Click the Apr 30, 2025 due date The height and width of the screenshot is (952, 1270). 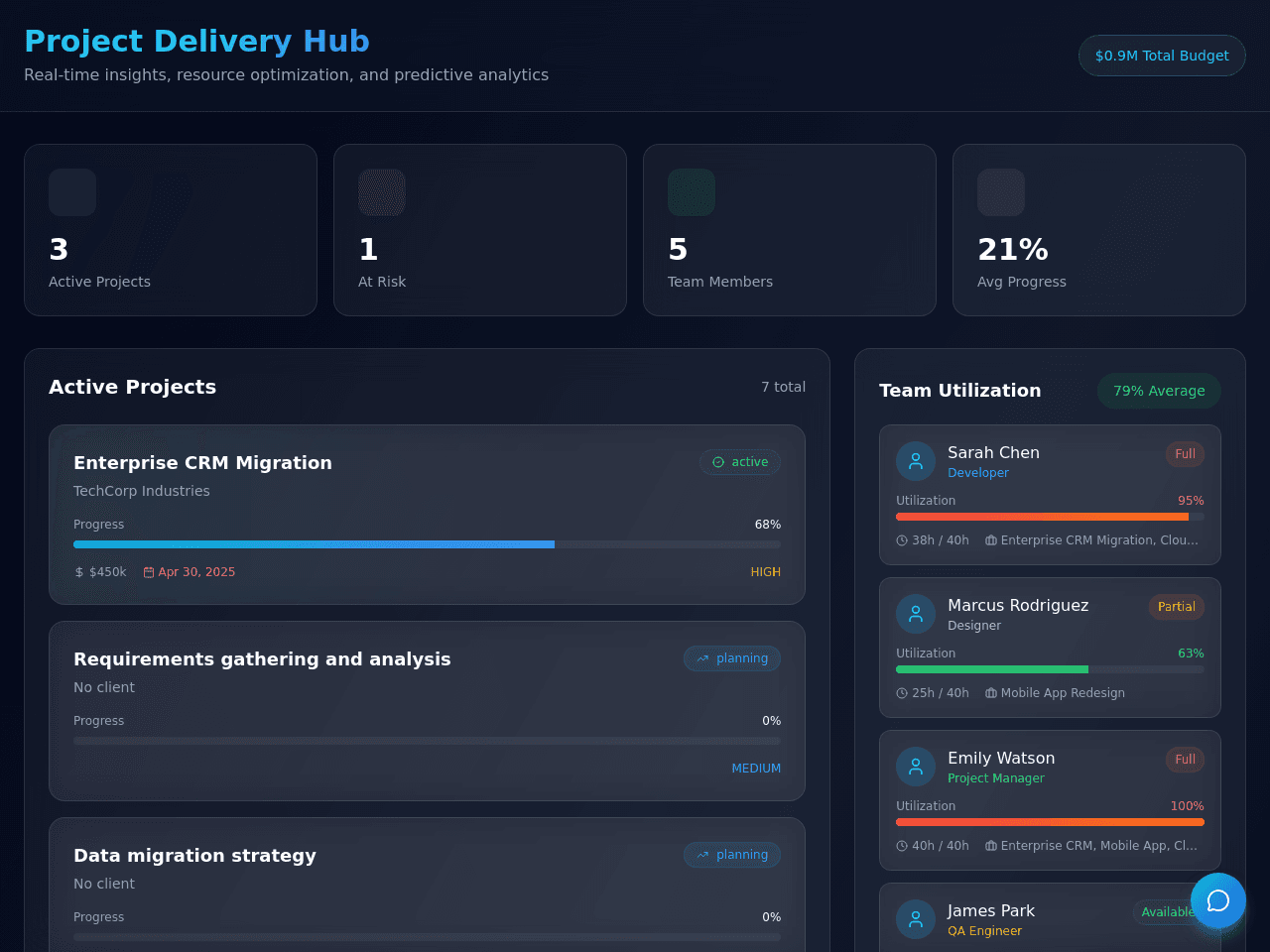(196, 572)
